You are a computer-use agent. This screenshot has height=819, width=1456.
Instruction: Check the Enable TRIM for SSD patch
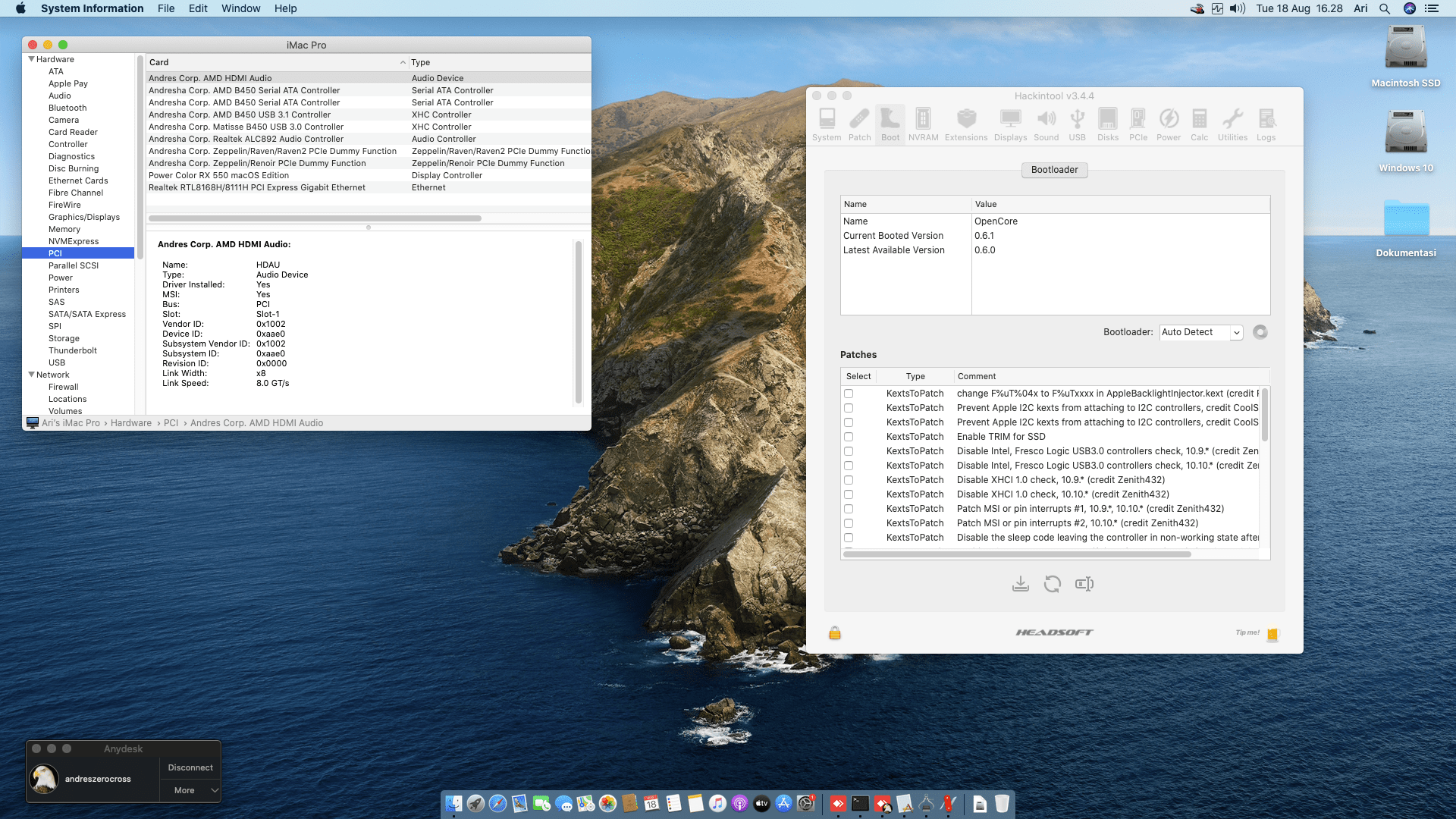tap(849, 437)
